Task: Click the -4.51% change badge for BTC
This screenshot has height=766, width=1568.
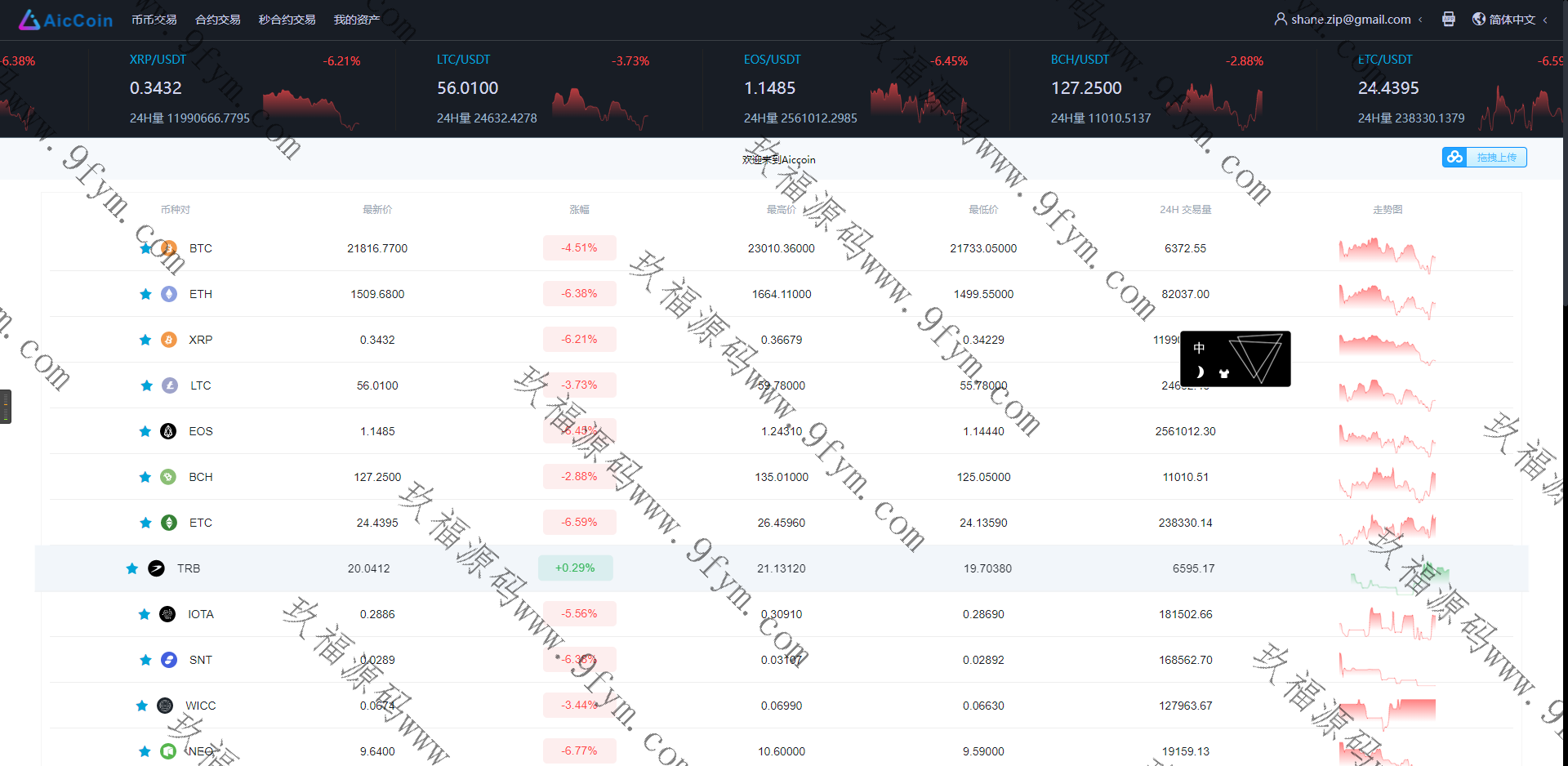Action: coord(579,248)
